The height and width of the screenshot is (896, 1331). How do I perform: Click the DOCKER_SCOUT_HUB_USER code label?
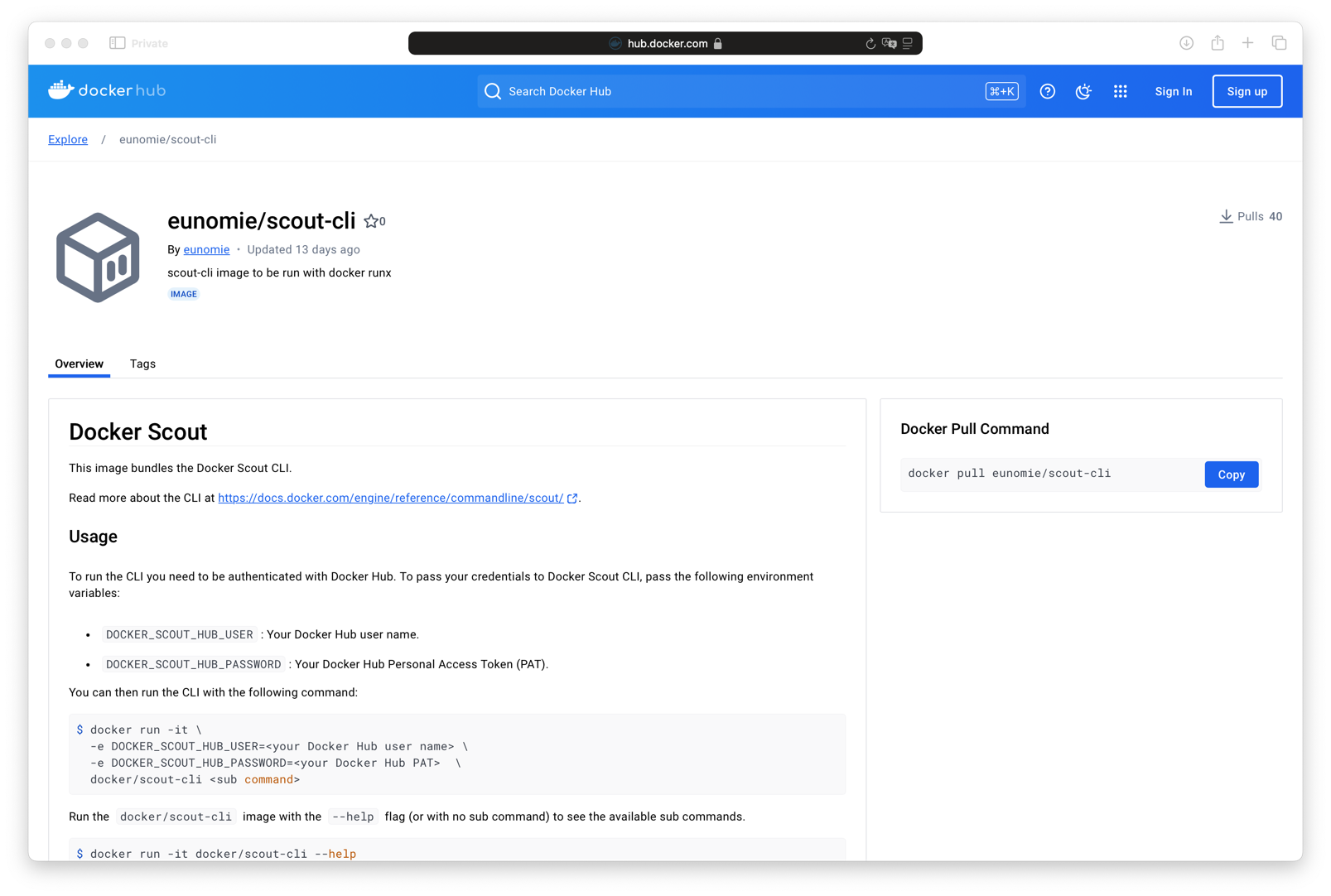point(180,634)
